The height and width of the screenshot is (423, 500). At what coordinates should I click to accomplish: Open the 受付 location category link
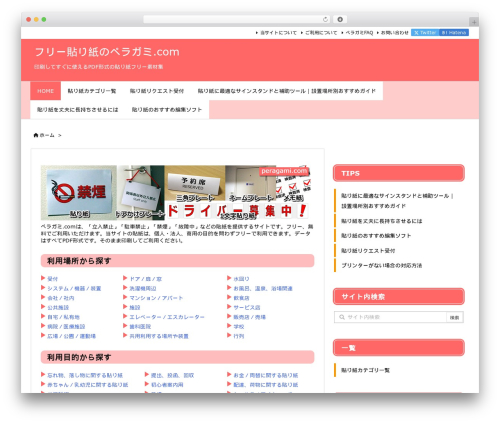coord(53,279)
